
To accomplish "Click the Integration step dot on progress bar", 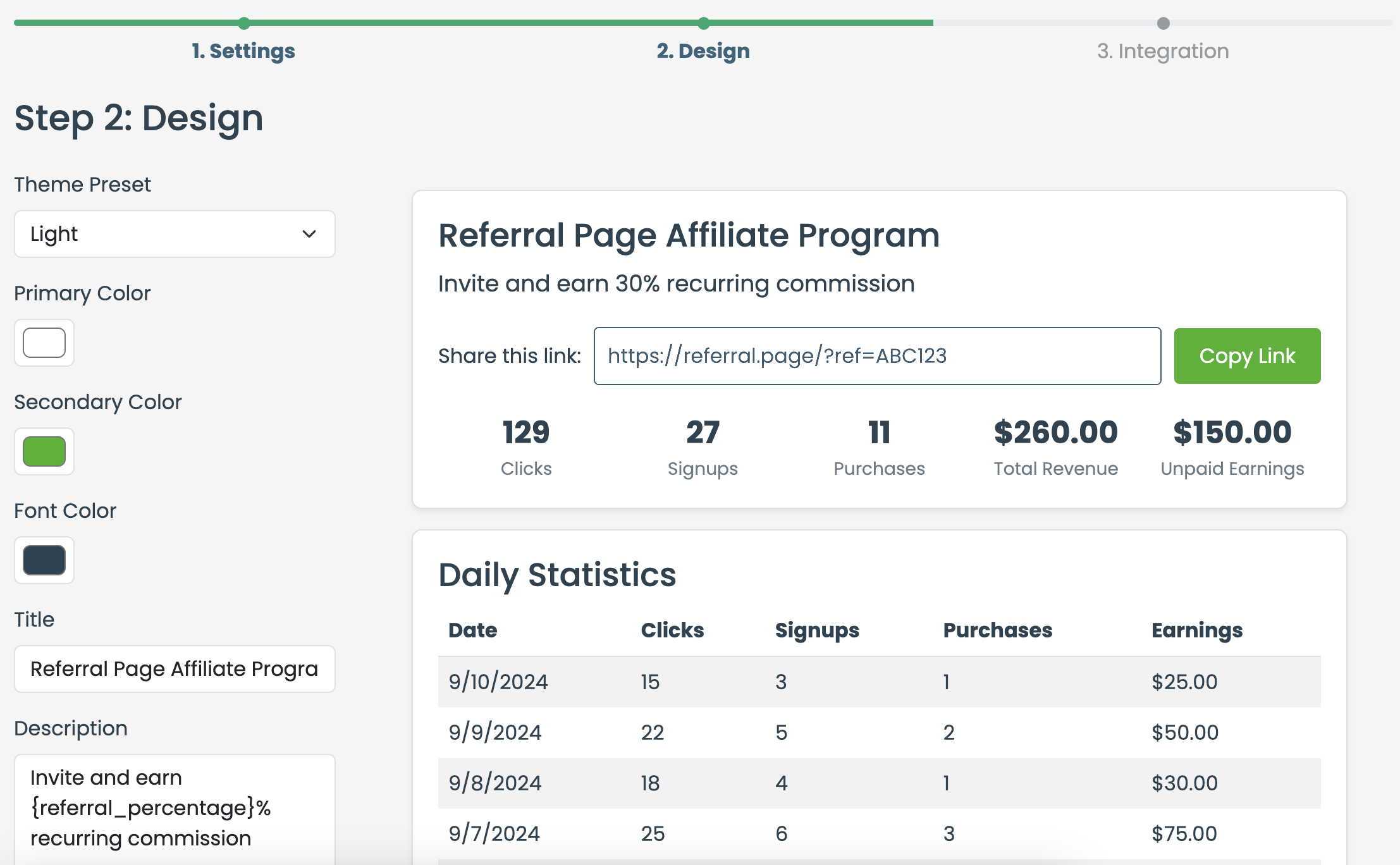I will (x=1164, y=23).
